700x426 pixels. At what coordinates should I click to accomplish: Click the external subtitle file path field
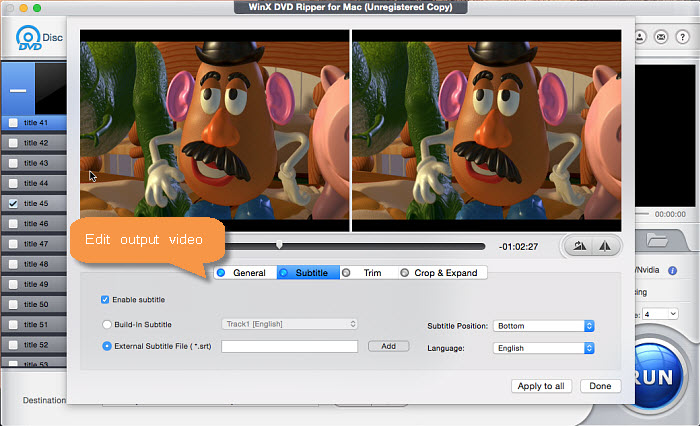coord(290,347)
